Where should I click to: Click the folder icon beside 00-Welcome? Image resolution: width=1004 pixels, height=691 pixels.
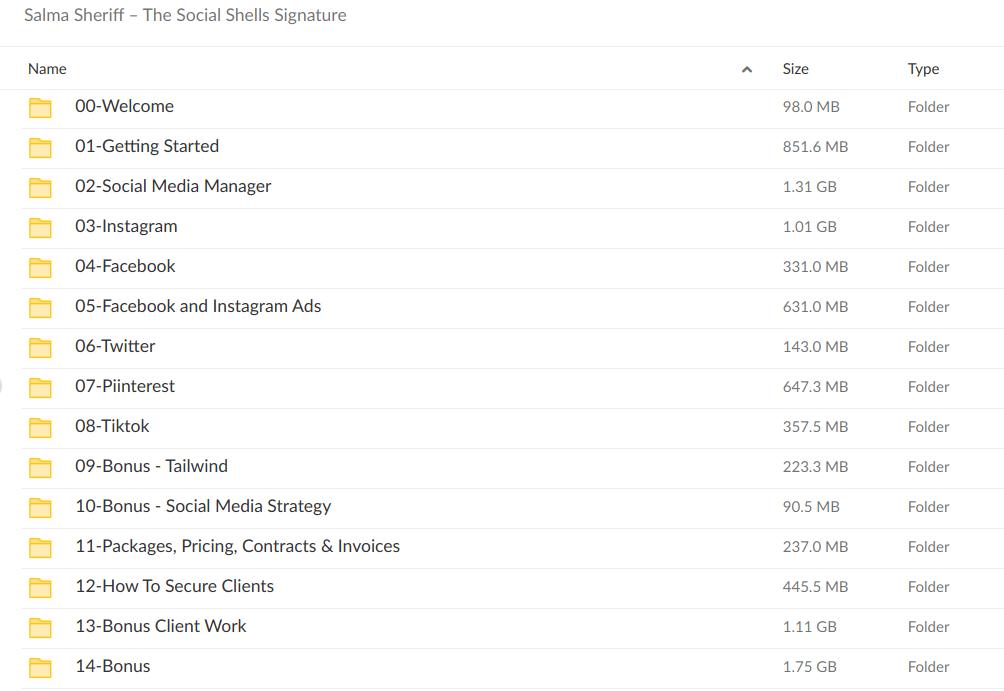(x=40, y=107)
